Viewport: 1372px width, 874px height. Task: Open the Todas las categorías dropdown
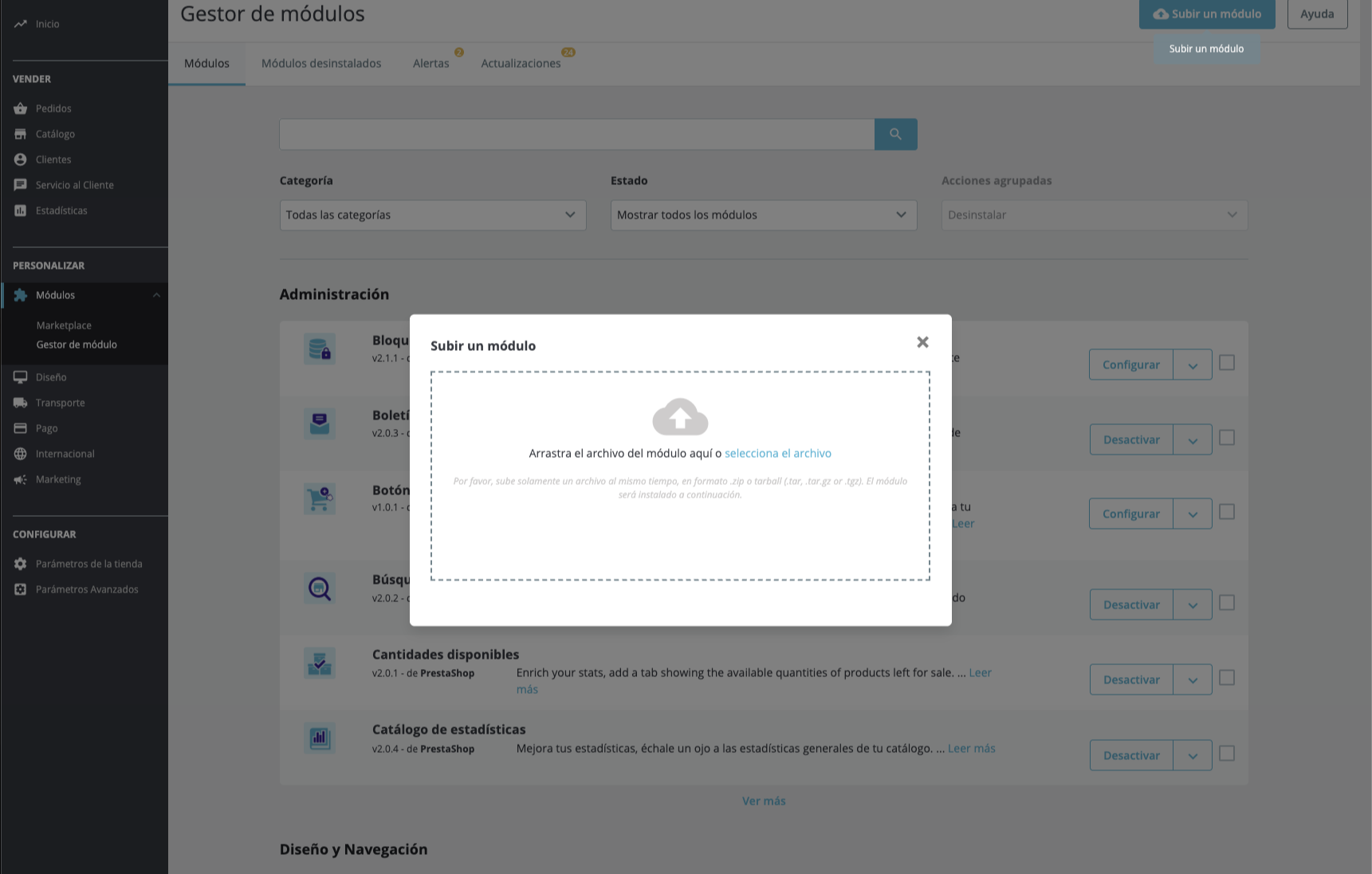[432, 215]
